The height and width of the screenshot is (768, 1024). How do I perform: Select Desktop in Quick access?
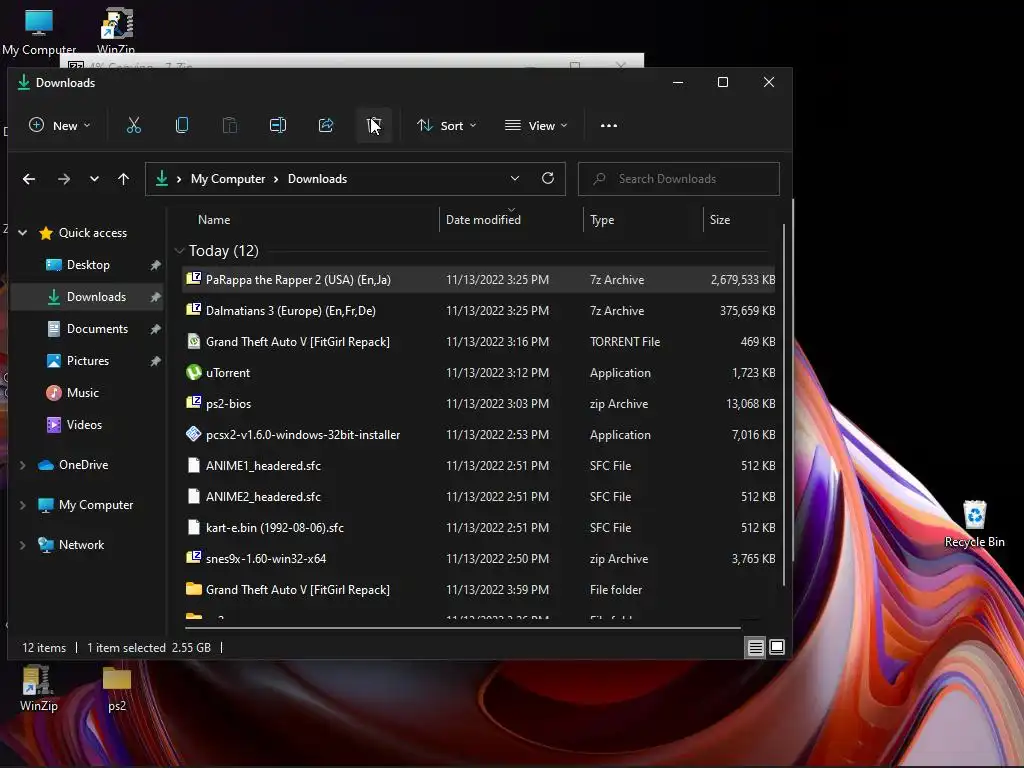(88, 264)
